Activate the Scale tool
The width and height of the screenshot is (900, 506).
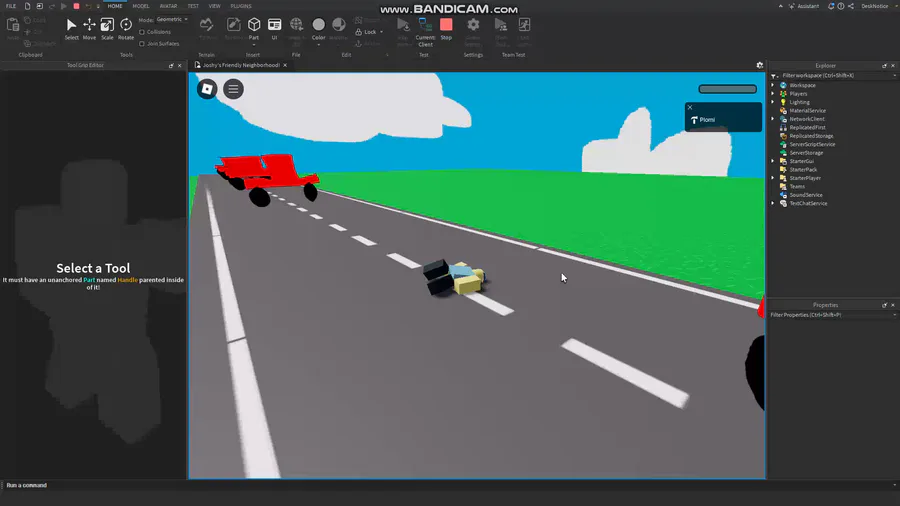pos(107,29)
